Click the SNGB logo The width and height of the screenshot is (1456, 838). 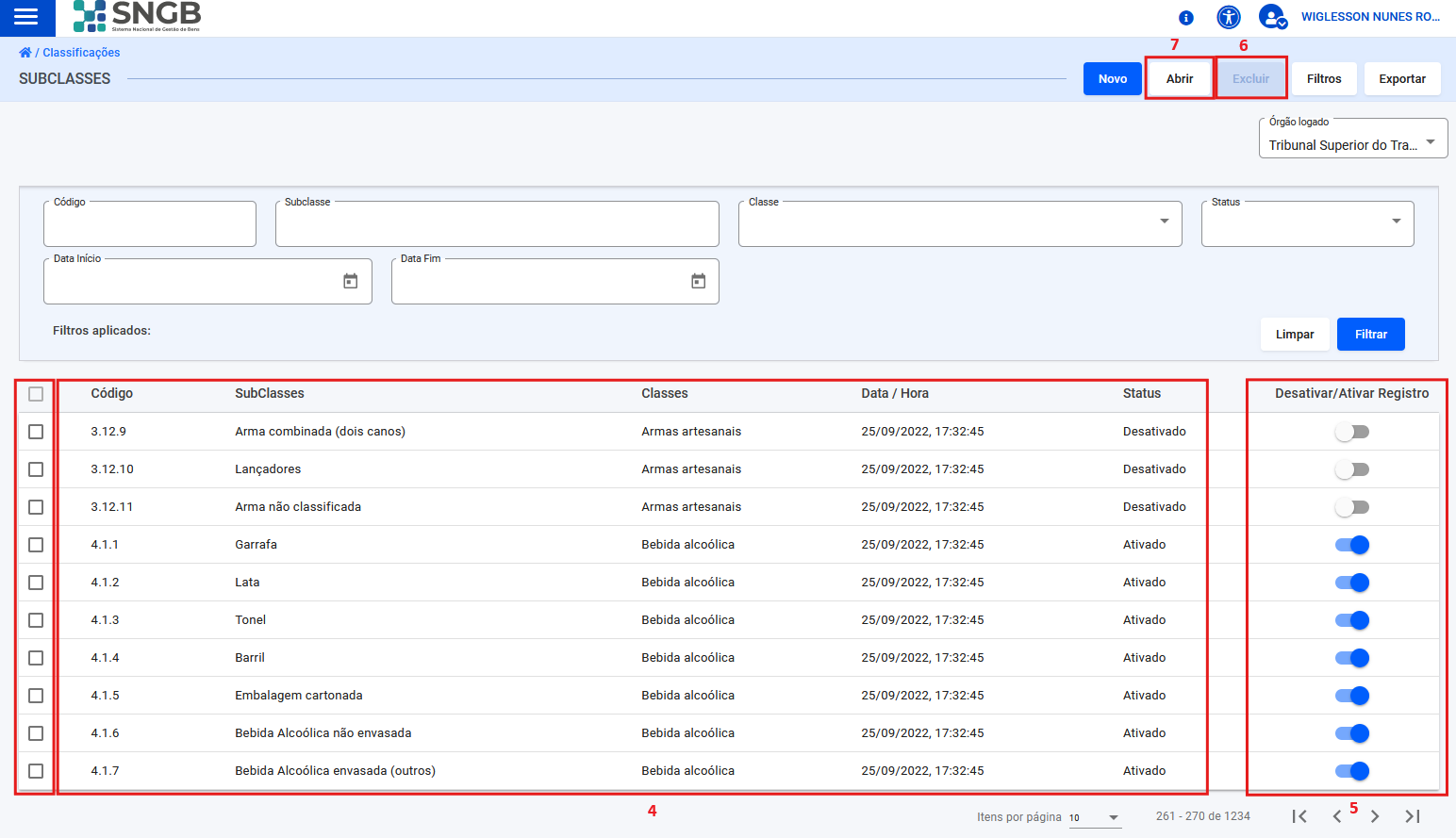tap(137, 16)
